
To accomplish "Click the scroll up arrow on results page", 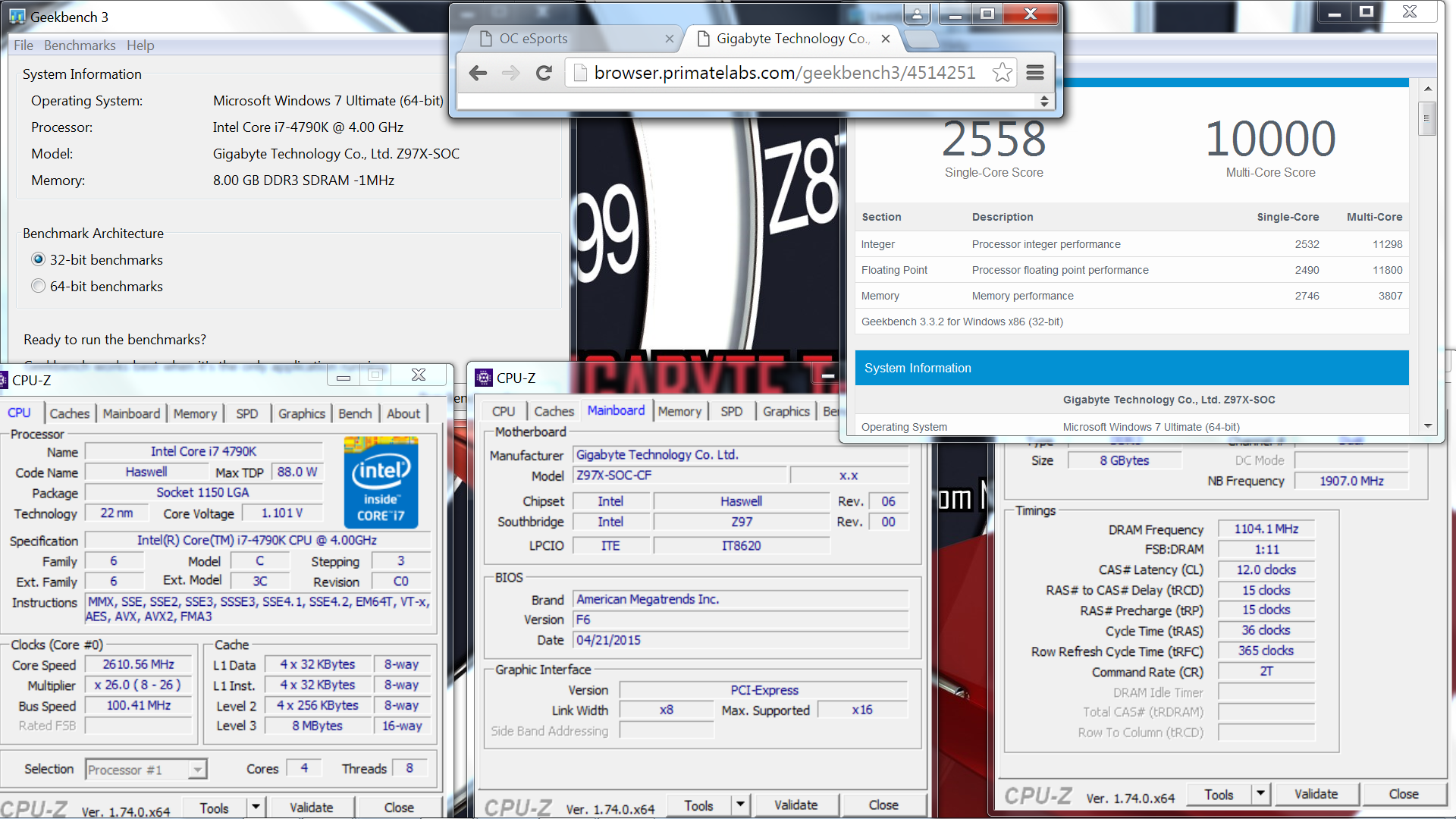I will click(1427, 89).
